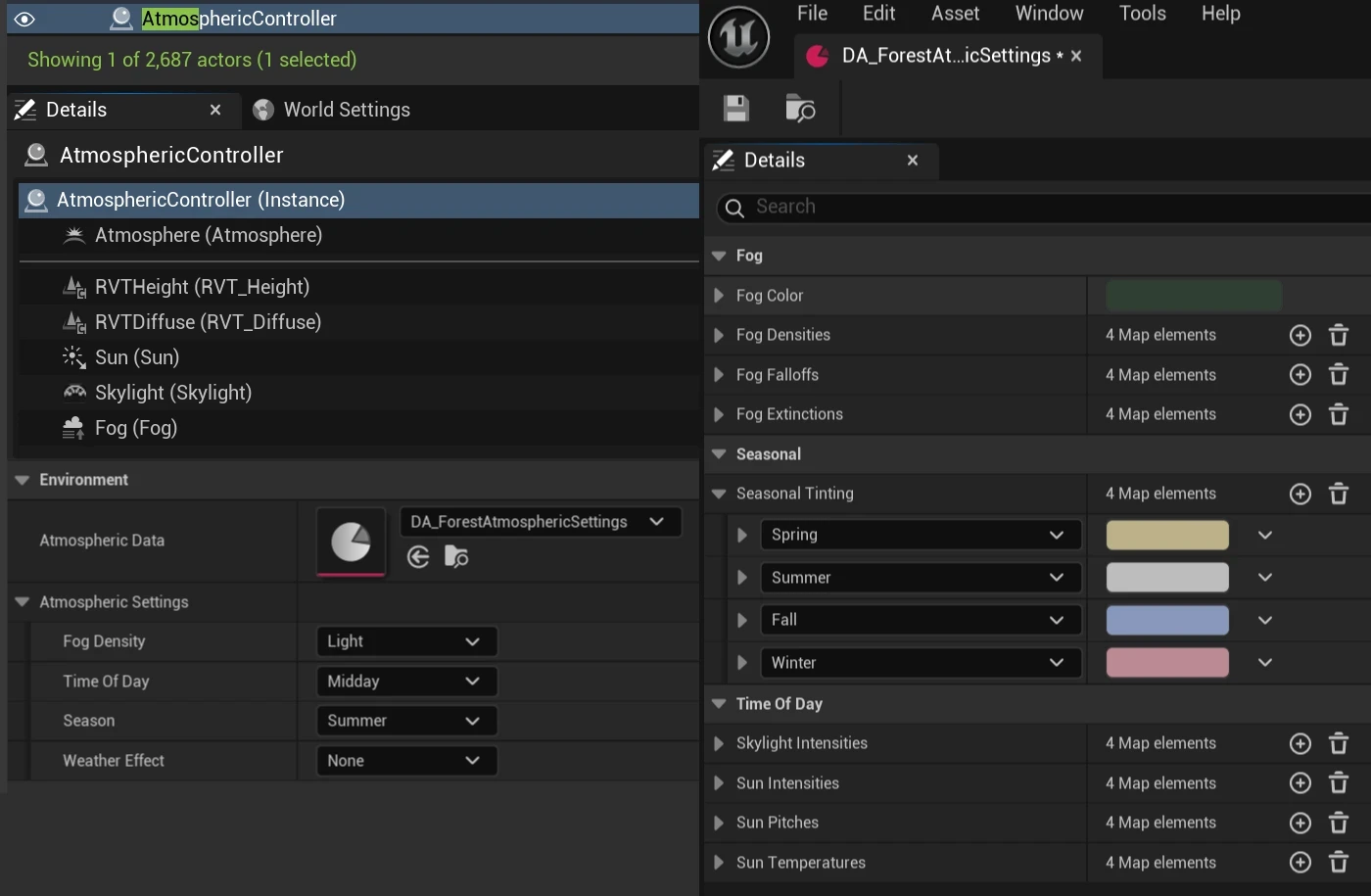Image resolution: width=1371 pixels, height=896 pixels.
Task: Add an element to Seasonal Tinting
Action: coord(1300,494)
